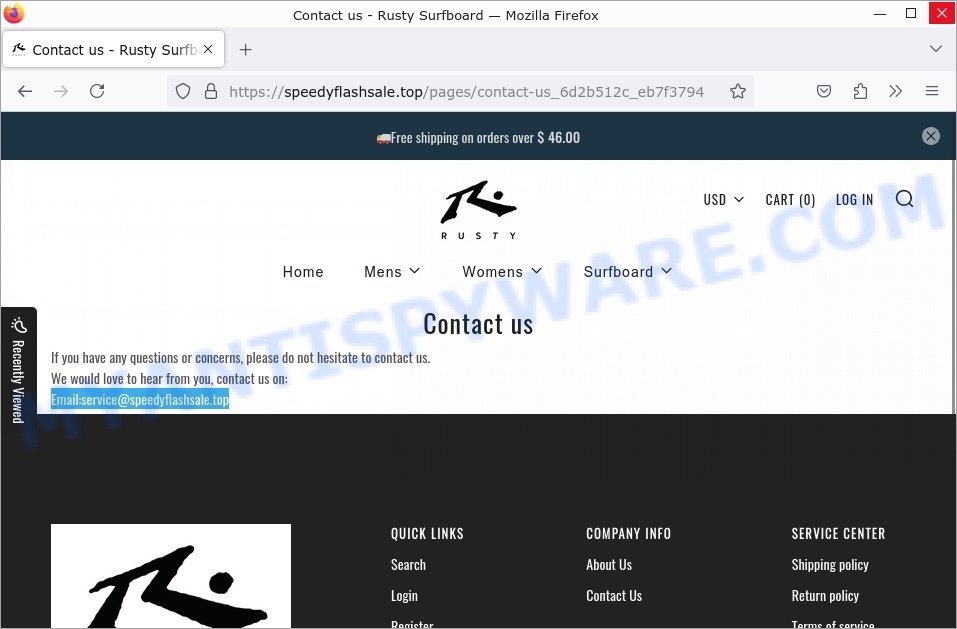Change currency from USD
This screenshot has height=629, width=957.
click(723, 199)
